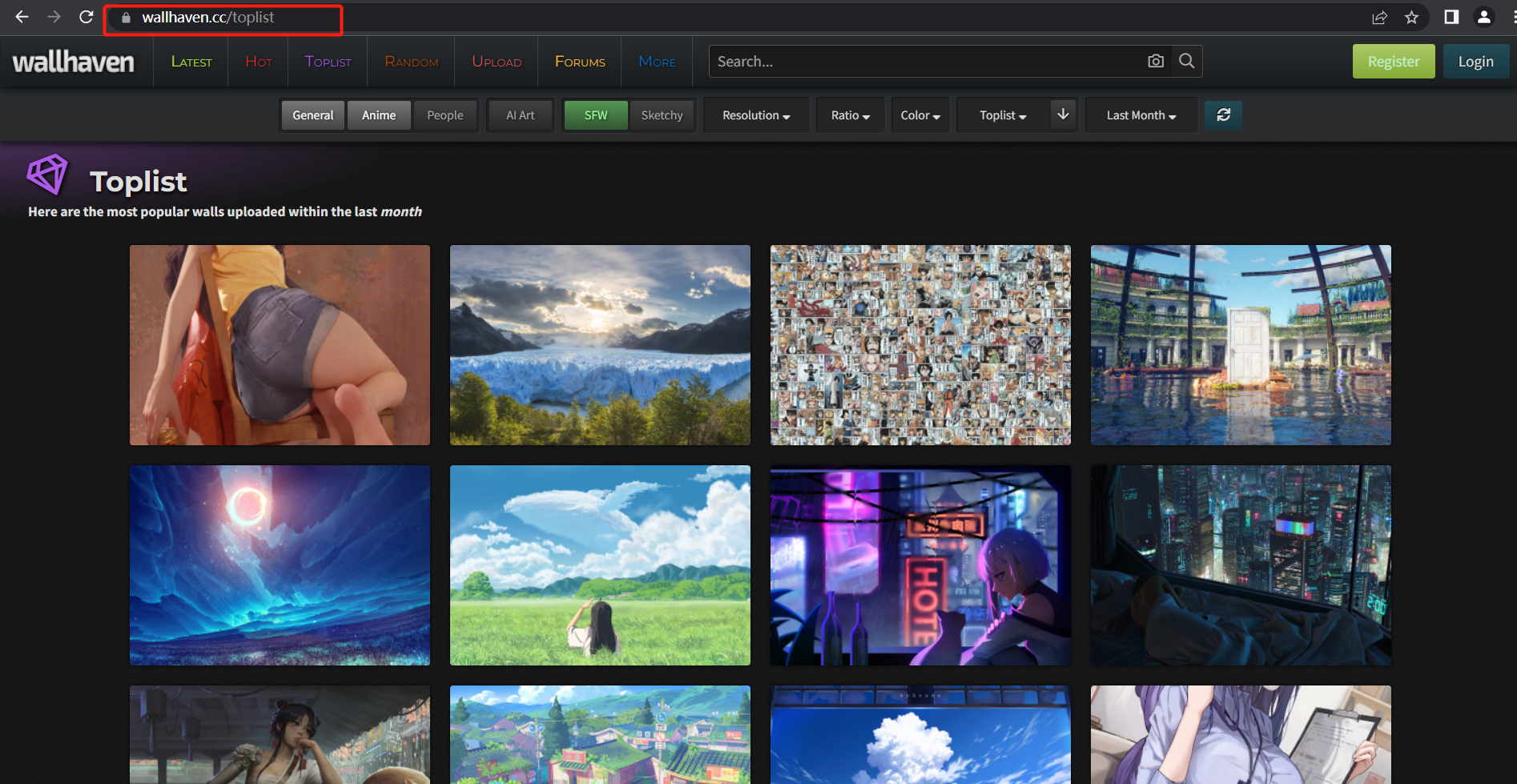Enable the People category filter

click(x=445, y=115)
